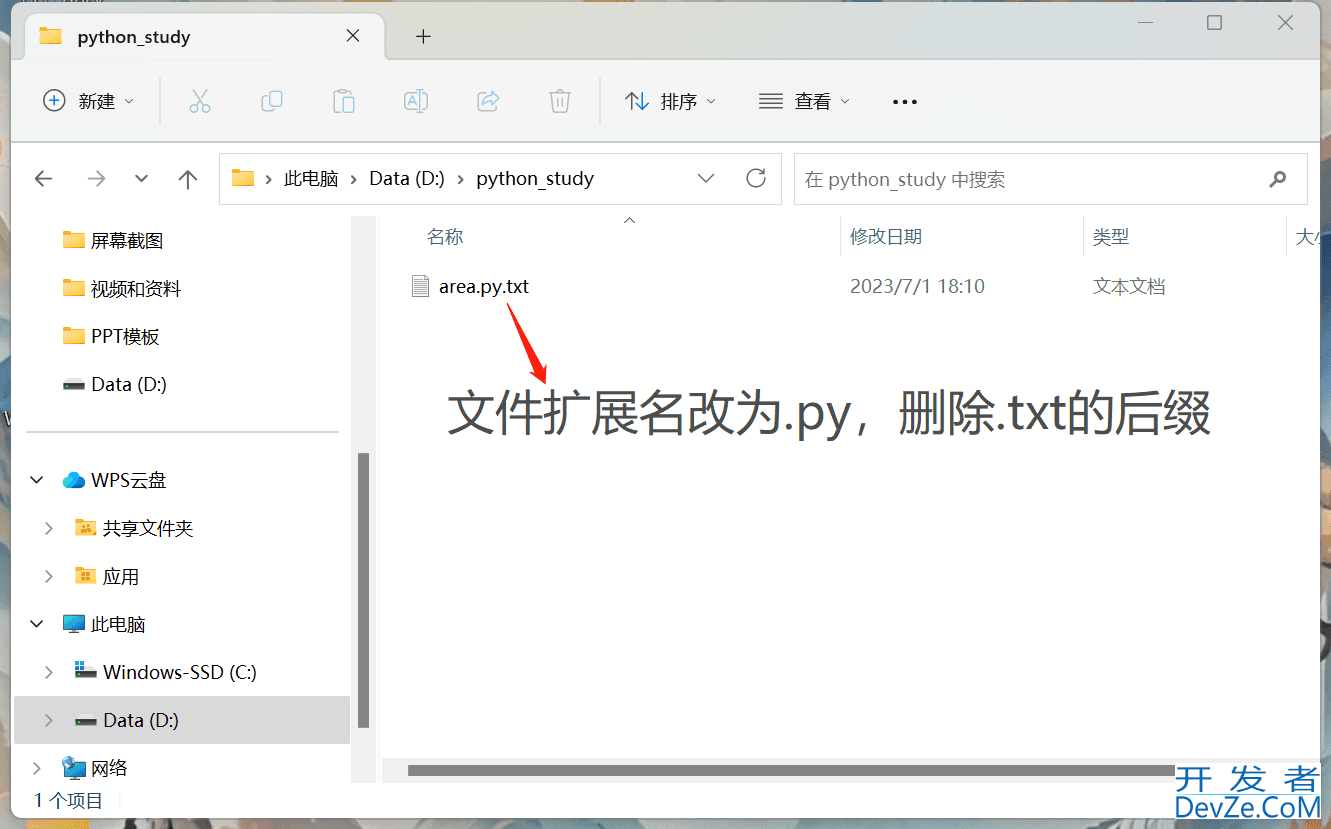Close the python_study tab
The width and height of the screenshot is (1331, 829).
[x=353, y=35]
